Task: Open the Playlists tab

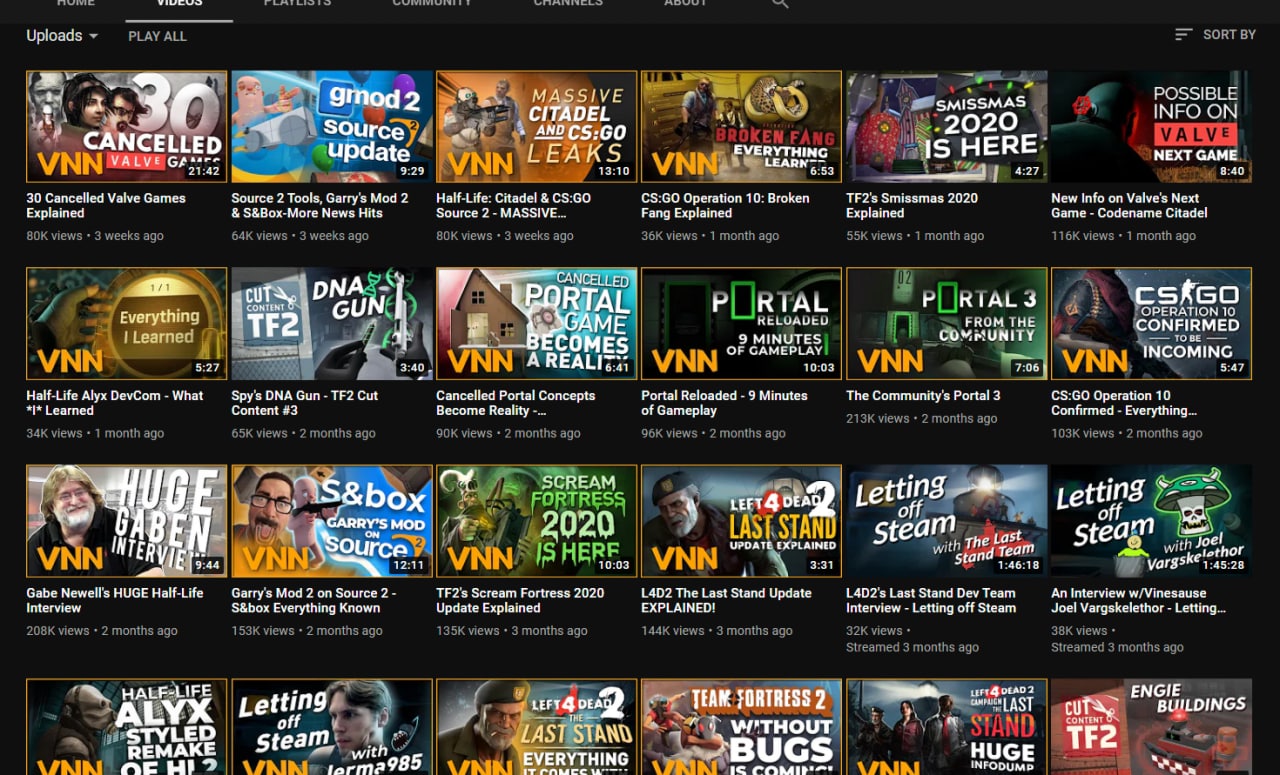Action: (297, 4)
